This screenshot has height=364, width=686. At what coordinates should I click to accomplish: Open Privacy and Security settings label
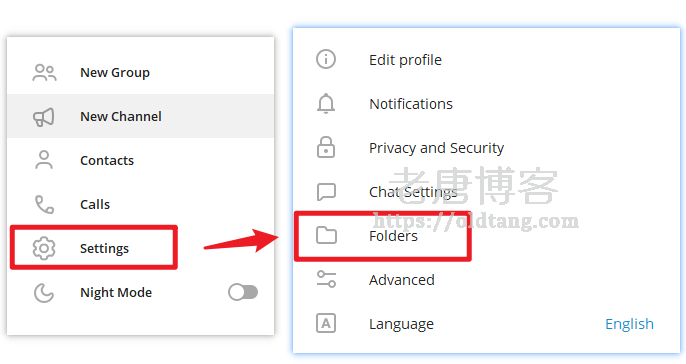click(x=436, y=148)
